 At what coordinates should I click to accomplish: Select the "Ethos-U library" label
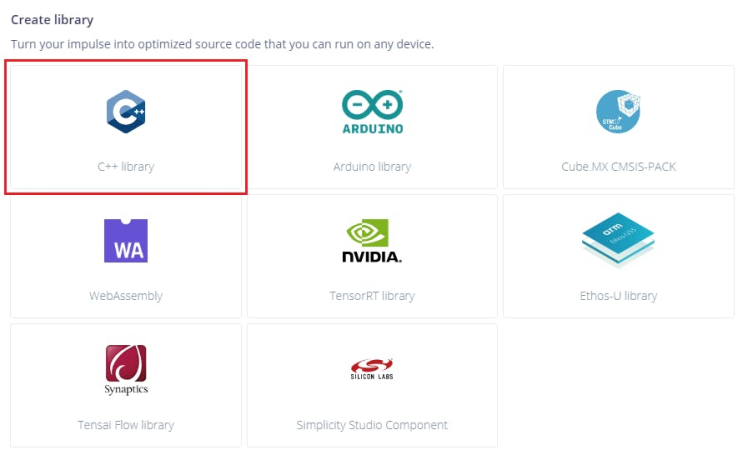pyautogui.click(x=618, y=296)
